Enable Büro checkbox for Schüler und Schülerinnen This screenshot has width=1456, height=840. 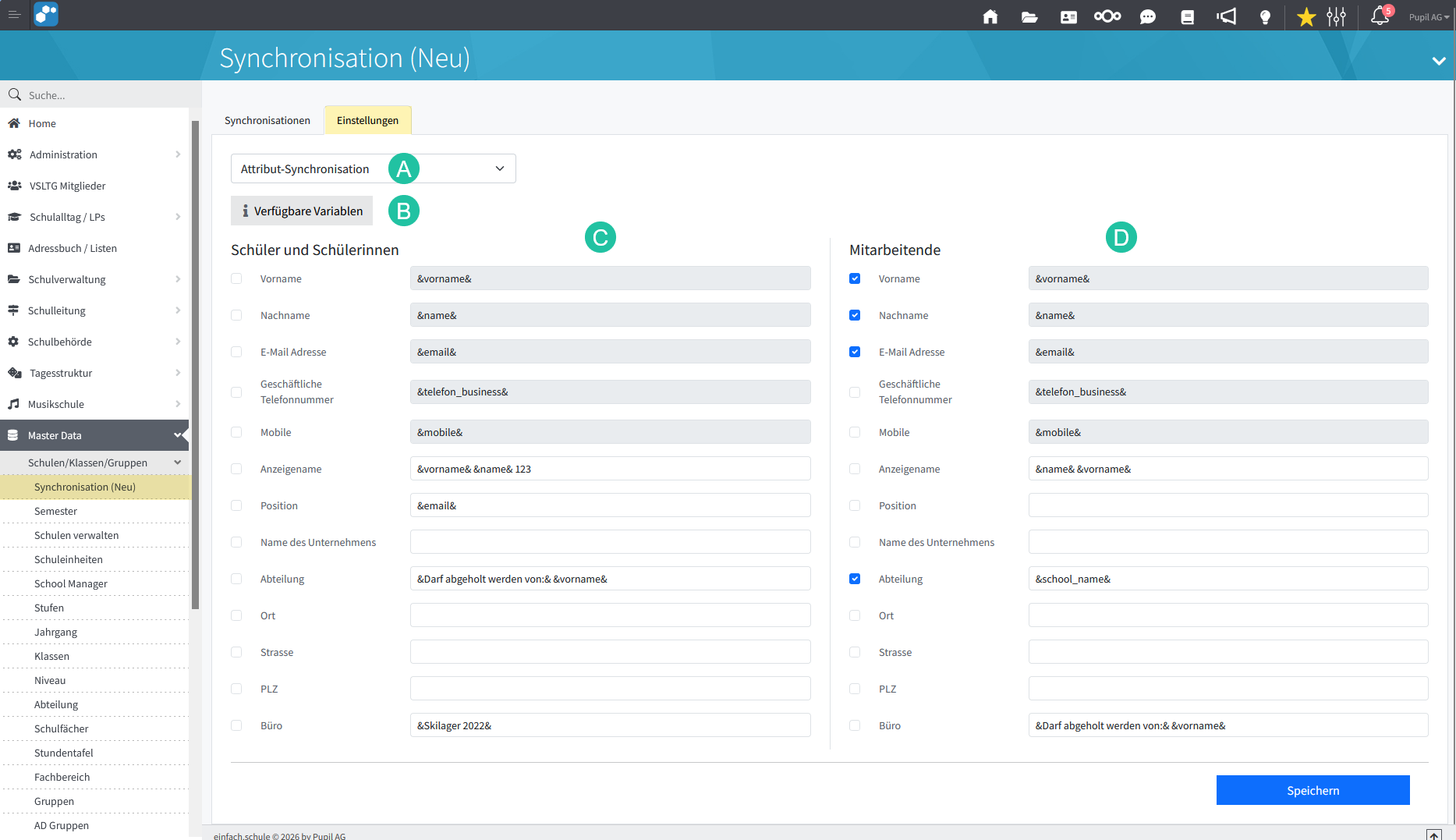(236, 725)
